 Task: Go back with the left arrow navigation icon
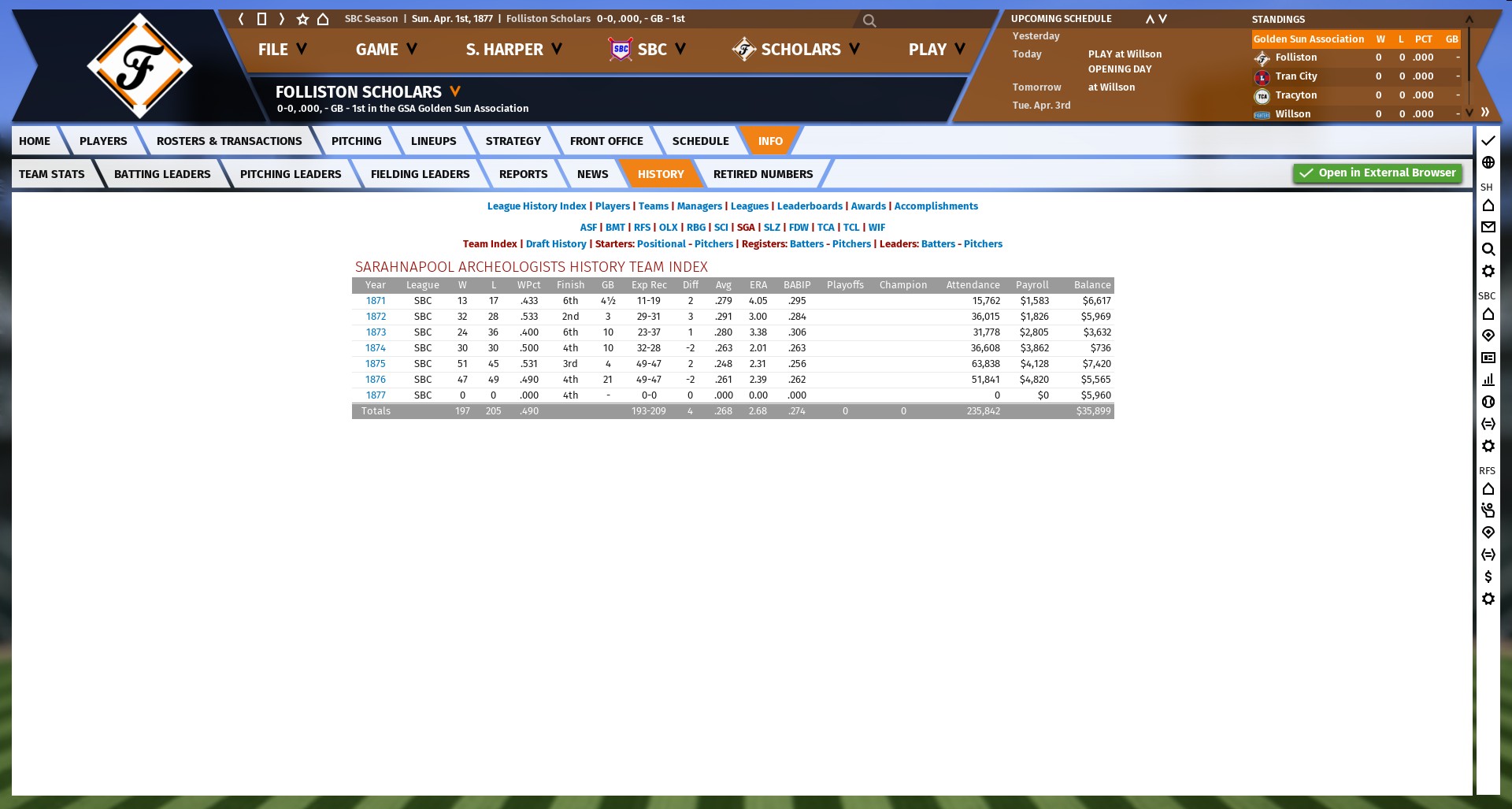[x=241, y=19]
